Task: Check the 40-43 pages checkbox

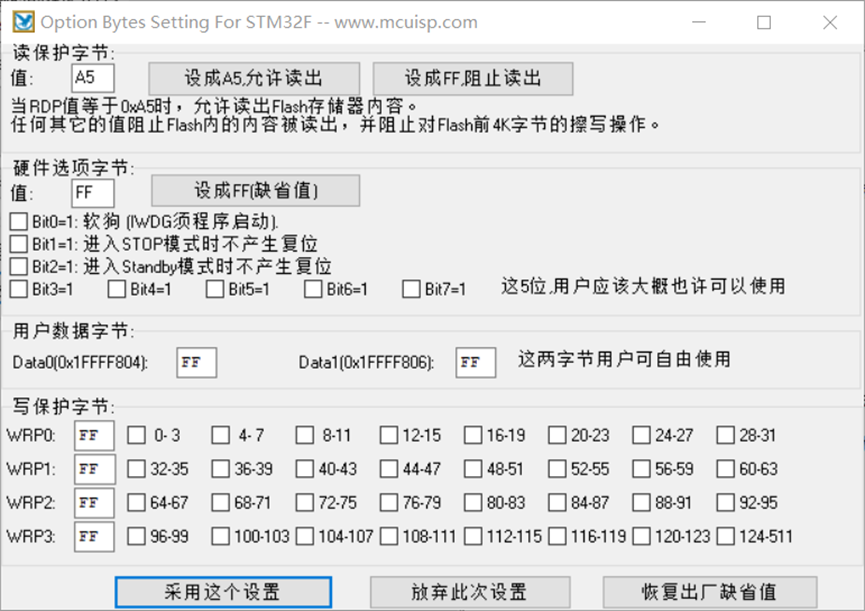Action: (x=305, y=469)
